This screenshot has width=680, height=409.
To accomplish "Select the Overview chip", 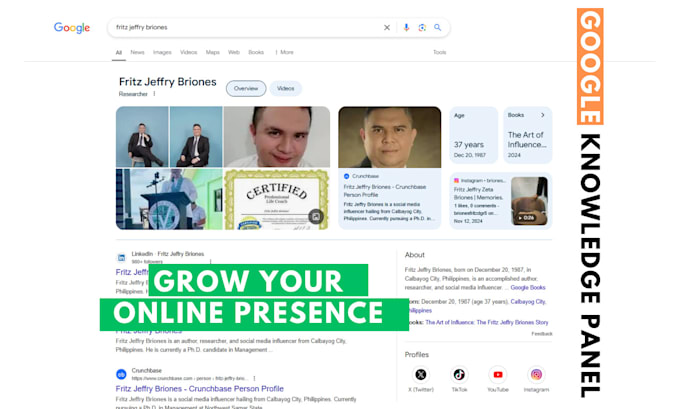I will (246, 88).
